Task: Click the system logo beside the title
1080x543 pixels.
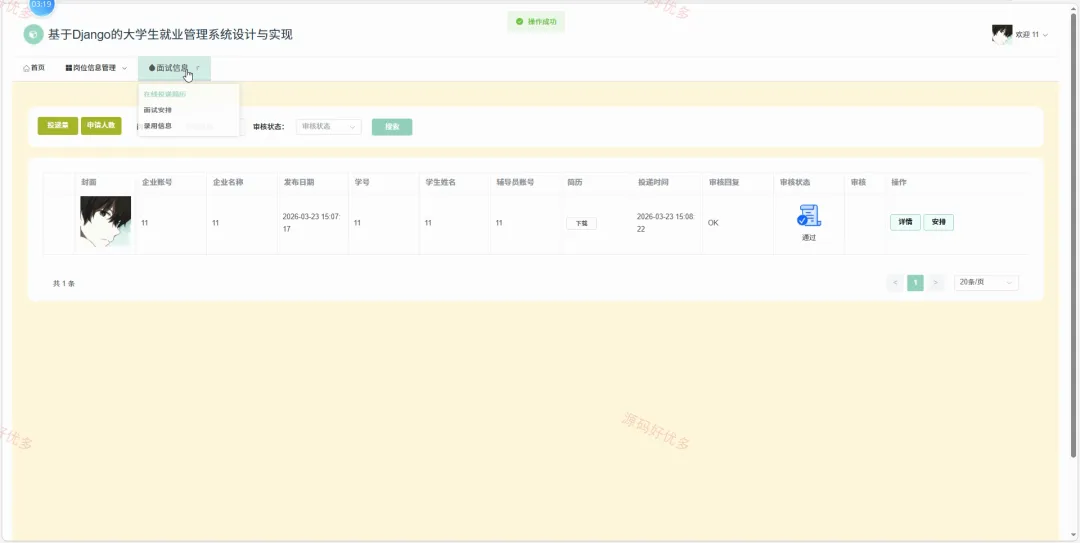Action: point(33,34)
